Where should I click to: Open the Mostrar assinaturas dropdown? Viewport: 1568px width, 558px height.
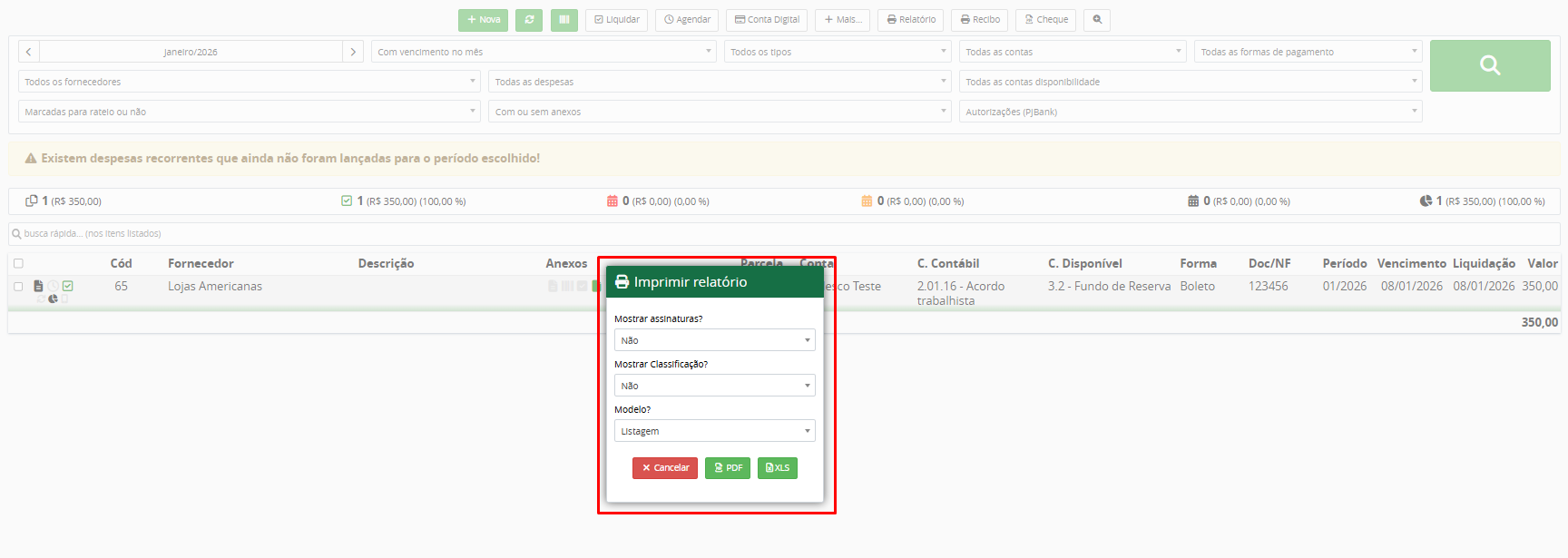click(x=714, y=340)
